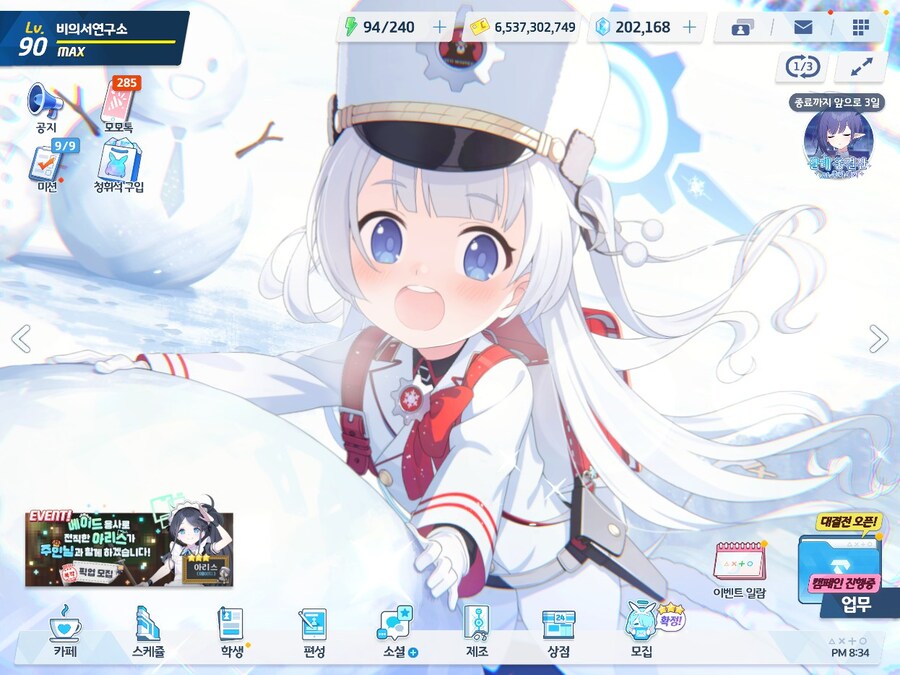Open the 학생 students menu
The height and width of the screenshot is (675, 900).
(x=231, y=631)
